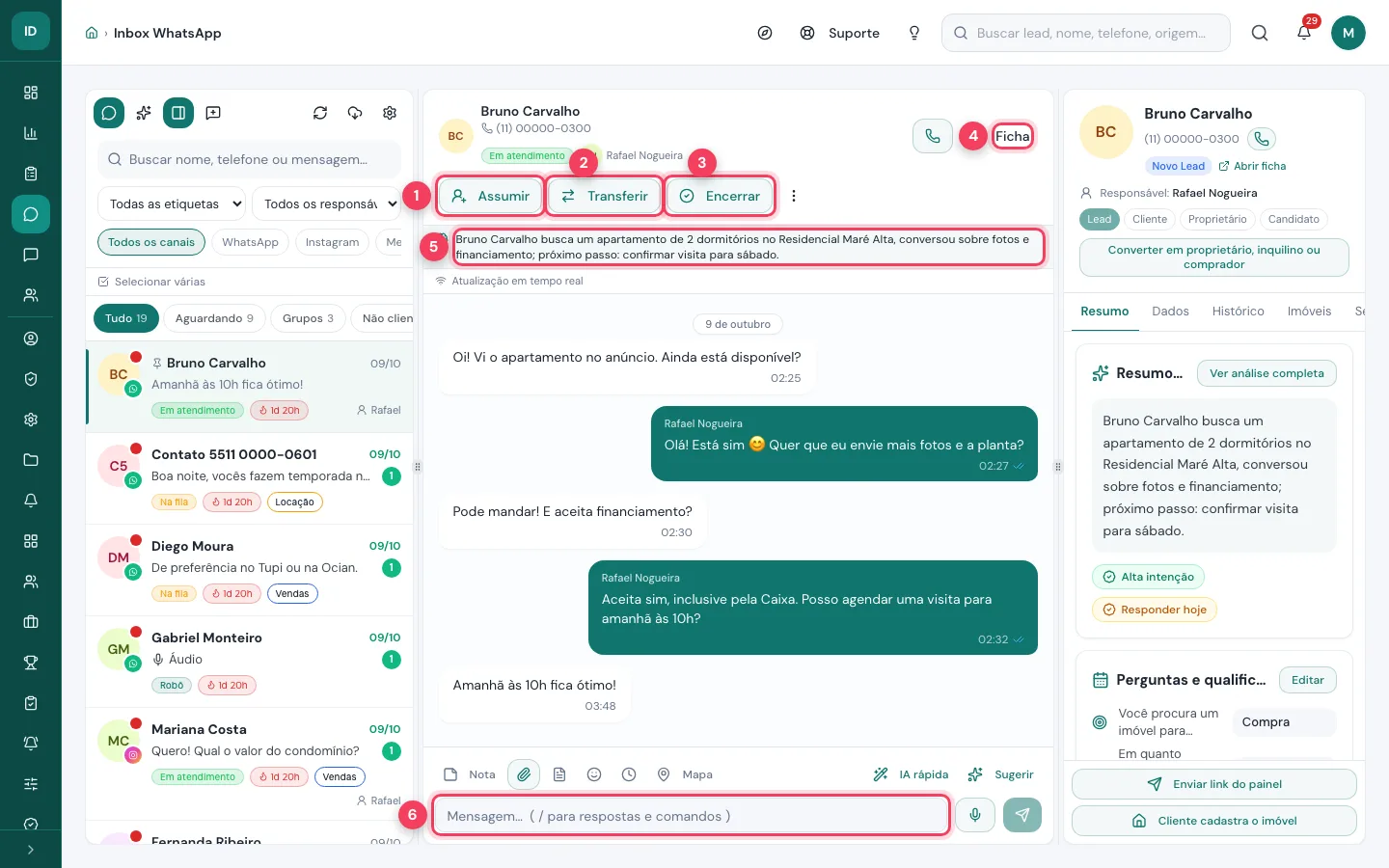Open the Ficha button
The height and width of the screenshot is (868, 1389).
(x=1013, y=136)
